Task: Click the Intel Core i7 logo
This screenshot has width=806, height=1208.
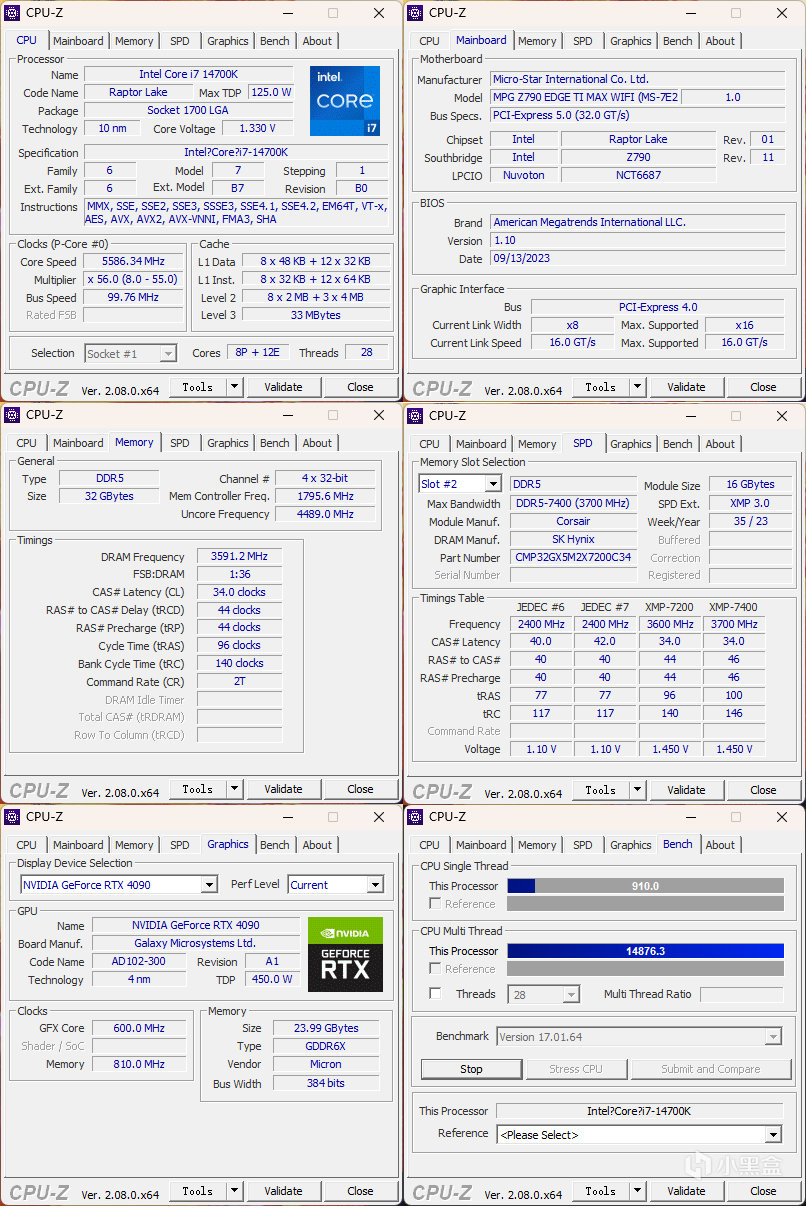Action: pos(345,100)
